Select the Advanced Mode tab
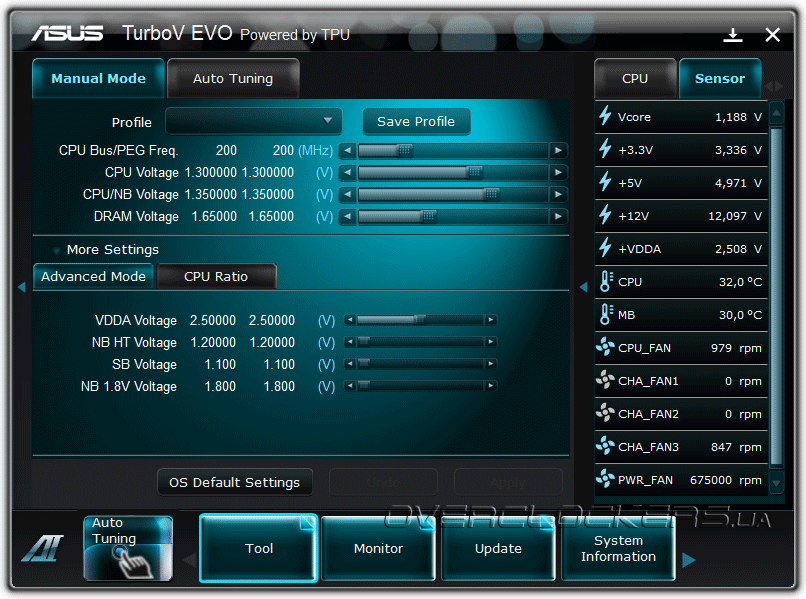Screen dimensions: 806x599 (x=93, y=277)
